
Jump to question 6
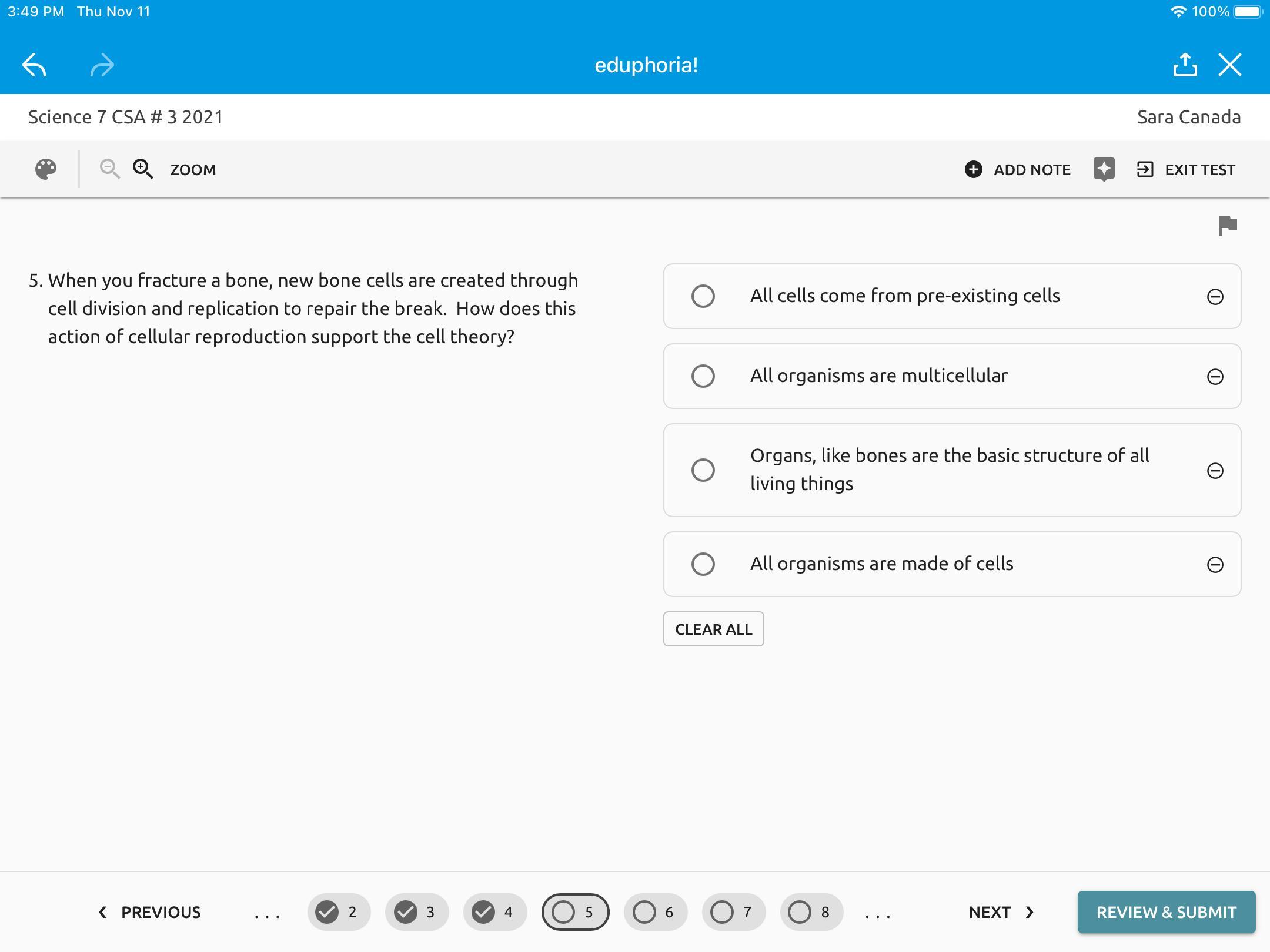655,912
